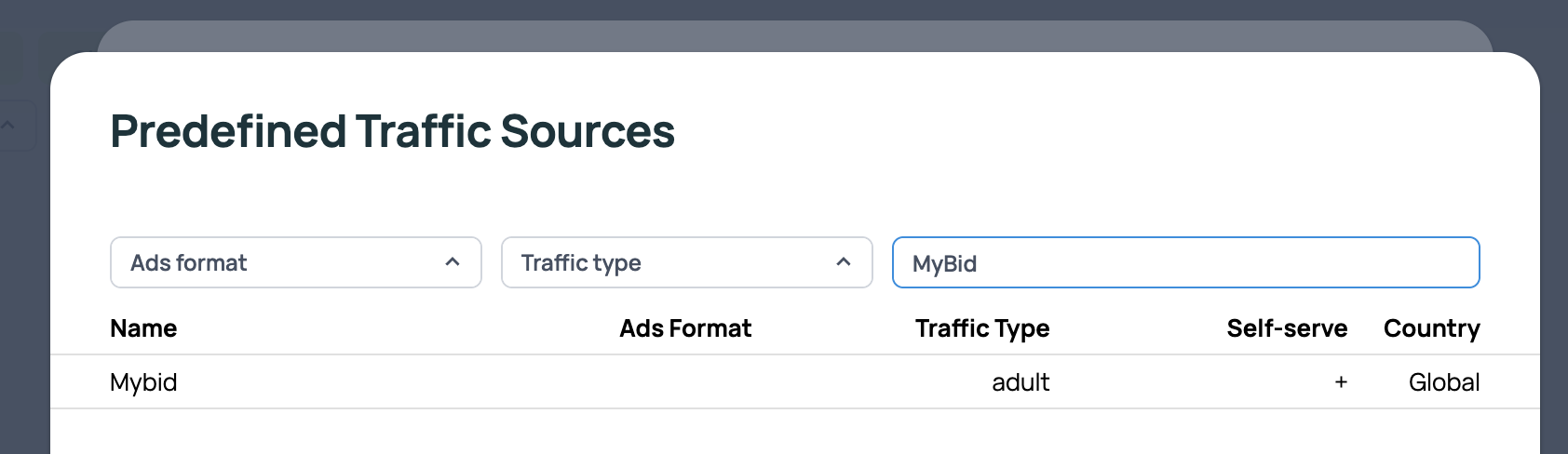Click the partially hidden chevron behind the dialog

[x=9, y=125]
